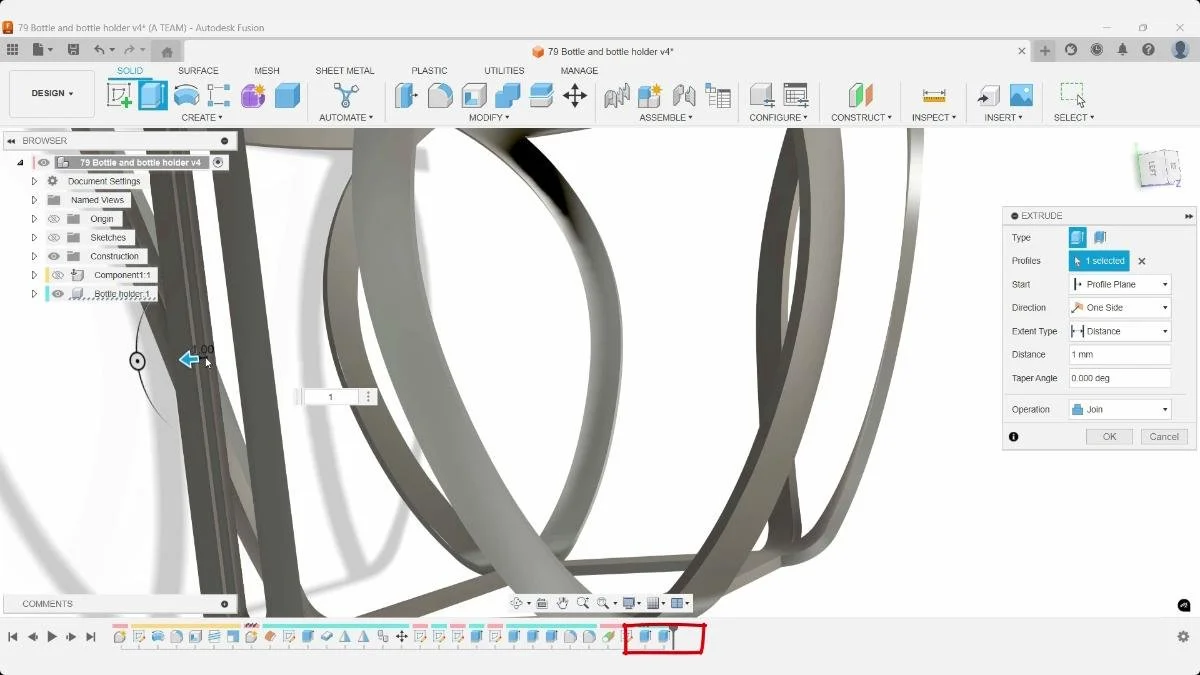Select the Joint tool icon
The image size is (1200, 675).
684,95
